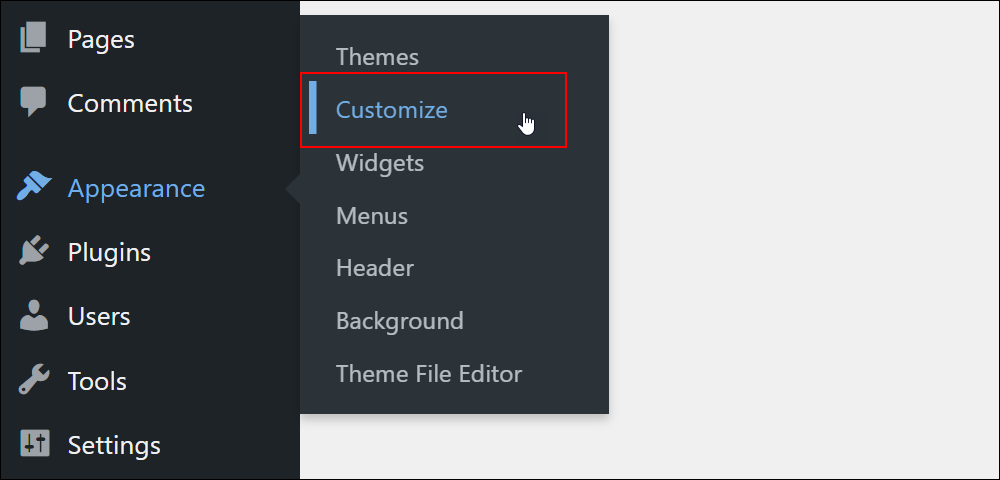This screenshot has height=480, width=1000.
Task: Click the Plugins plug icon
Action: [34, 251]
